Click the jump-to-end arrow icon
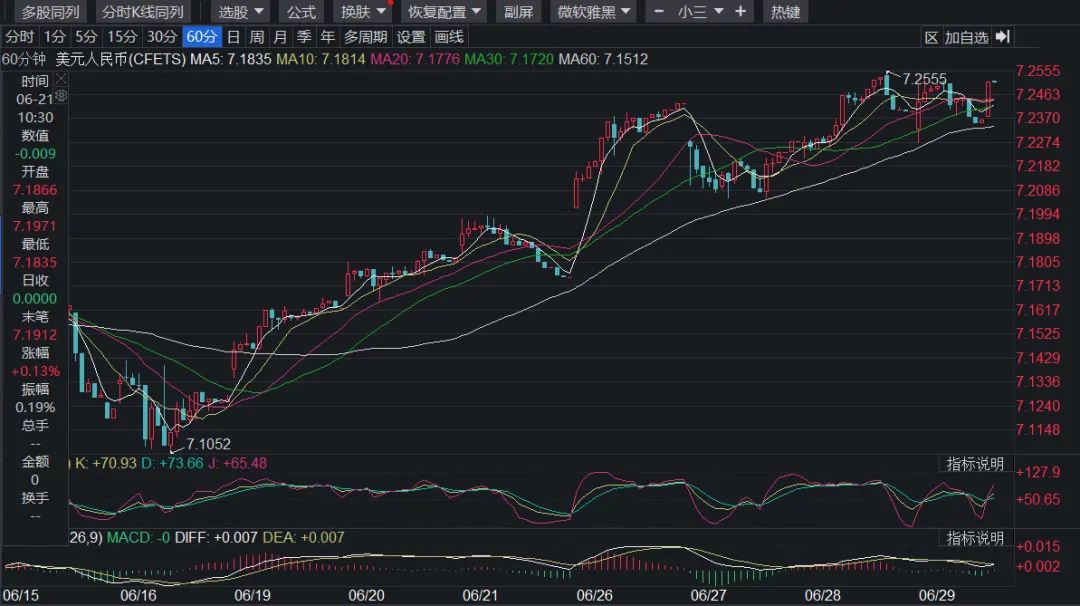This screenshot has height=606, width=1080. coord(1003,36)
